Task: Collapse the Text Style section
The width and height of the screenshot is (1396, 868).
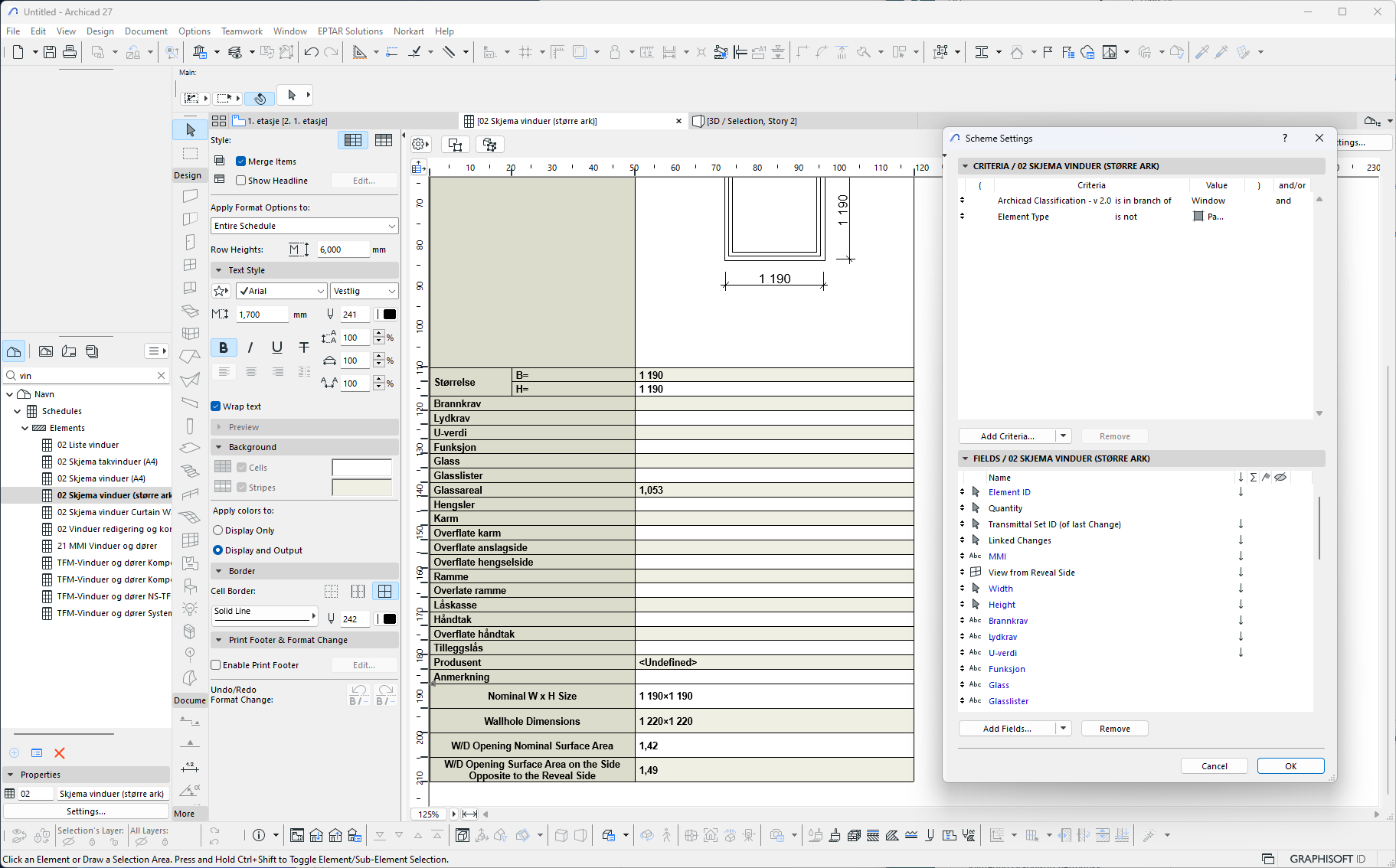Action: 219,270
